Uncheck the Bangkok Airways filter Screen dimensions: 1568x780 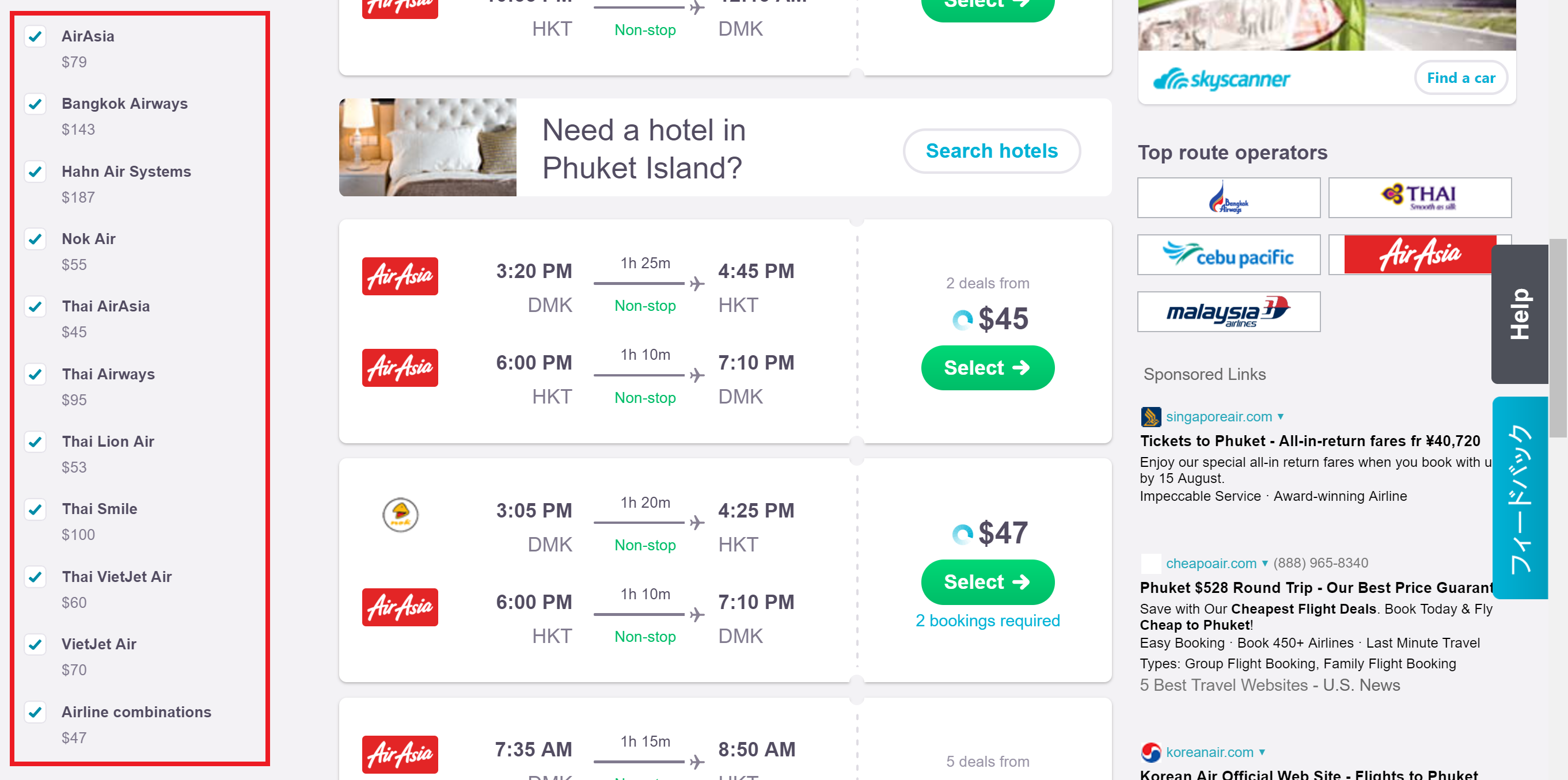tap(35, 104)
